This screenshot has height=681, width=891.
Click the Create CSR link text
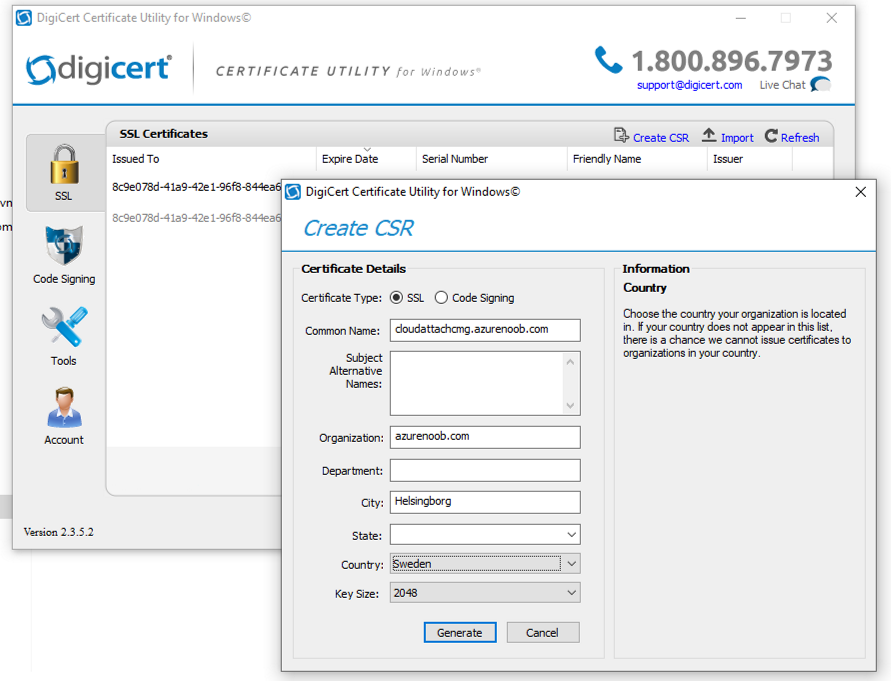coord(661,138)
